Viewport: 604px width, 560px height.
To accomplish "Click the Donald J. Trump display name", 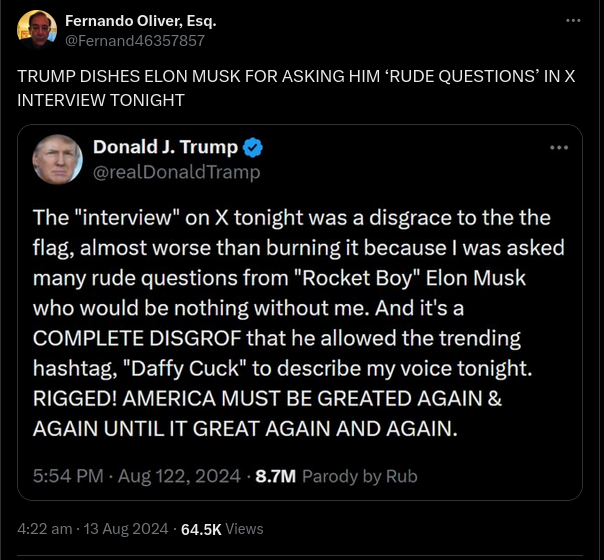I will pos(165,148).
